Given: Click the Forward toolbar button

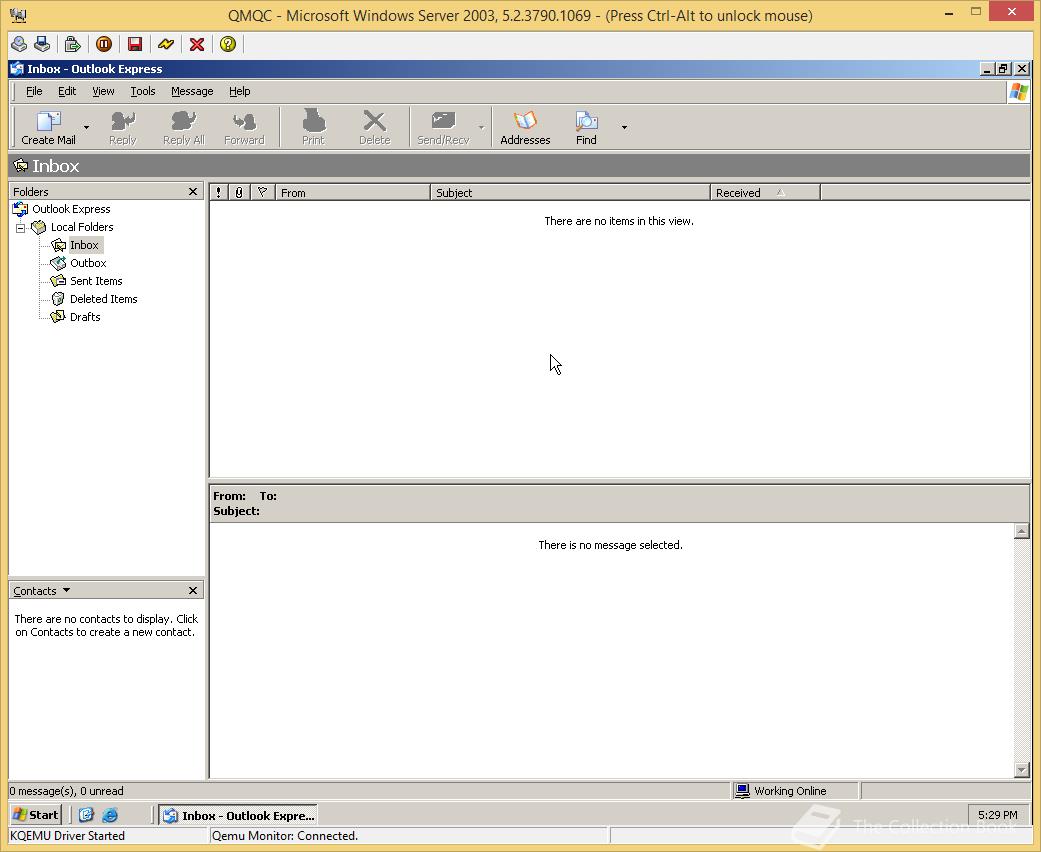Looking at the screenshot, I should click(x=244, y=128).
